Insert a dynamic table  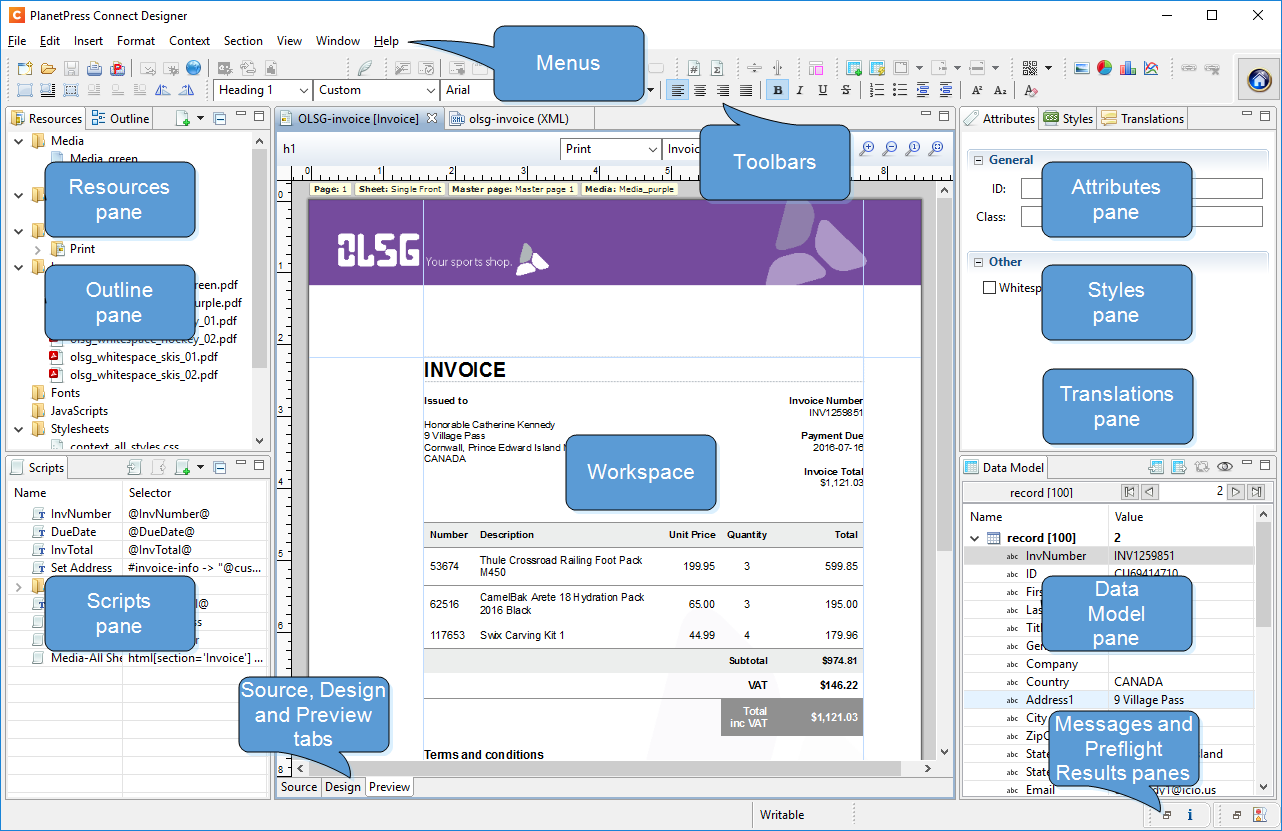pyautogui.click(x=877, y=68)
